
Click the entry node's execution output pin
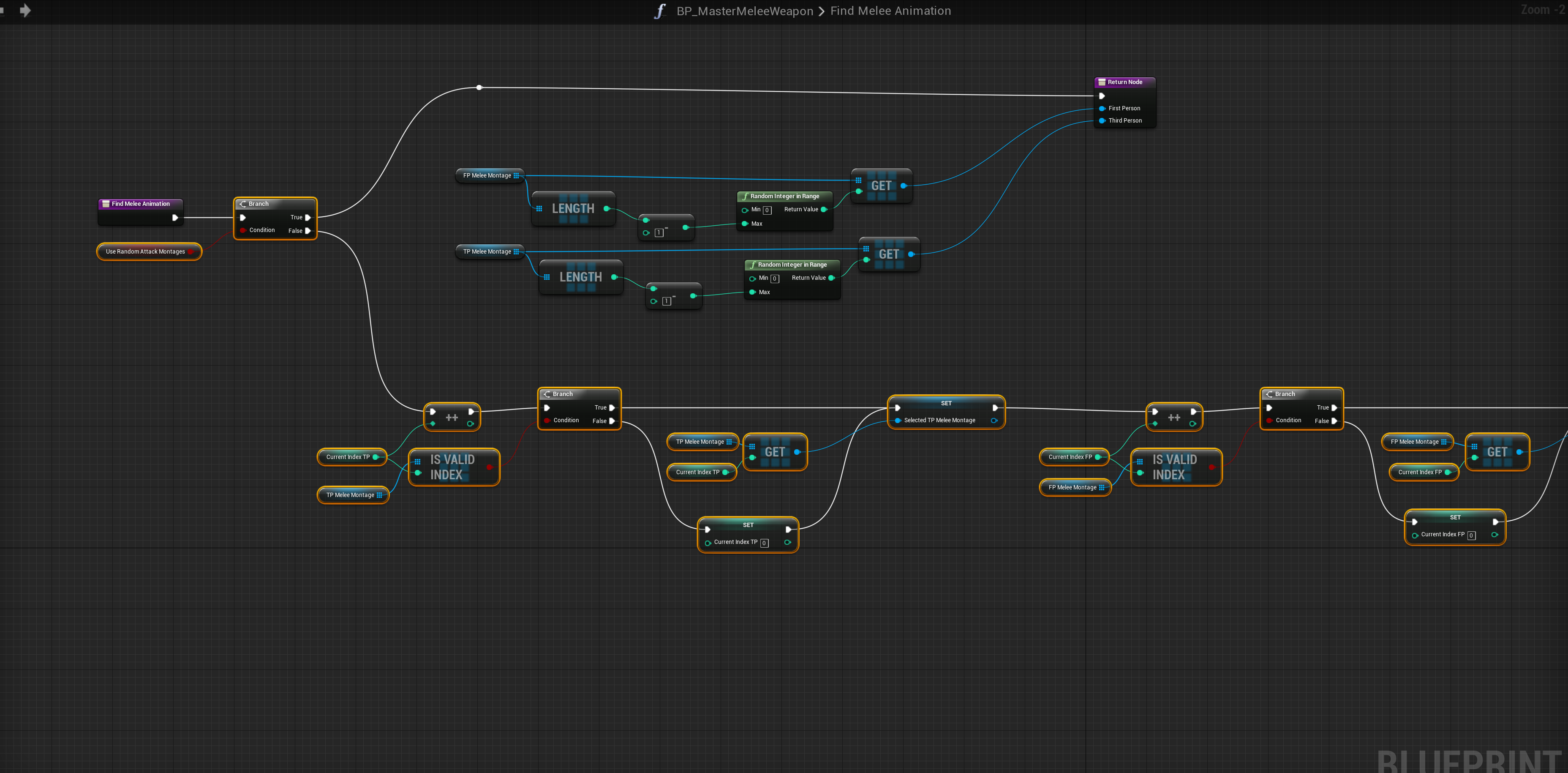[x=175, y=218]
